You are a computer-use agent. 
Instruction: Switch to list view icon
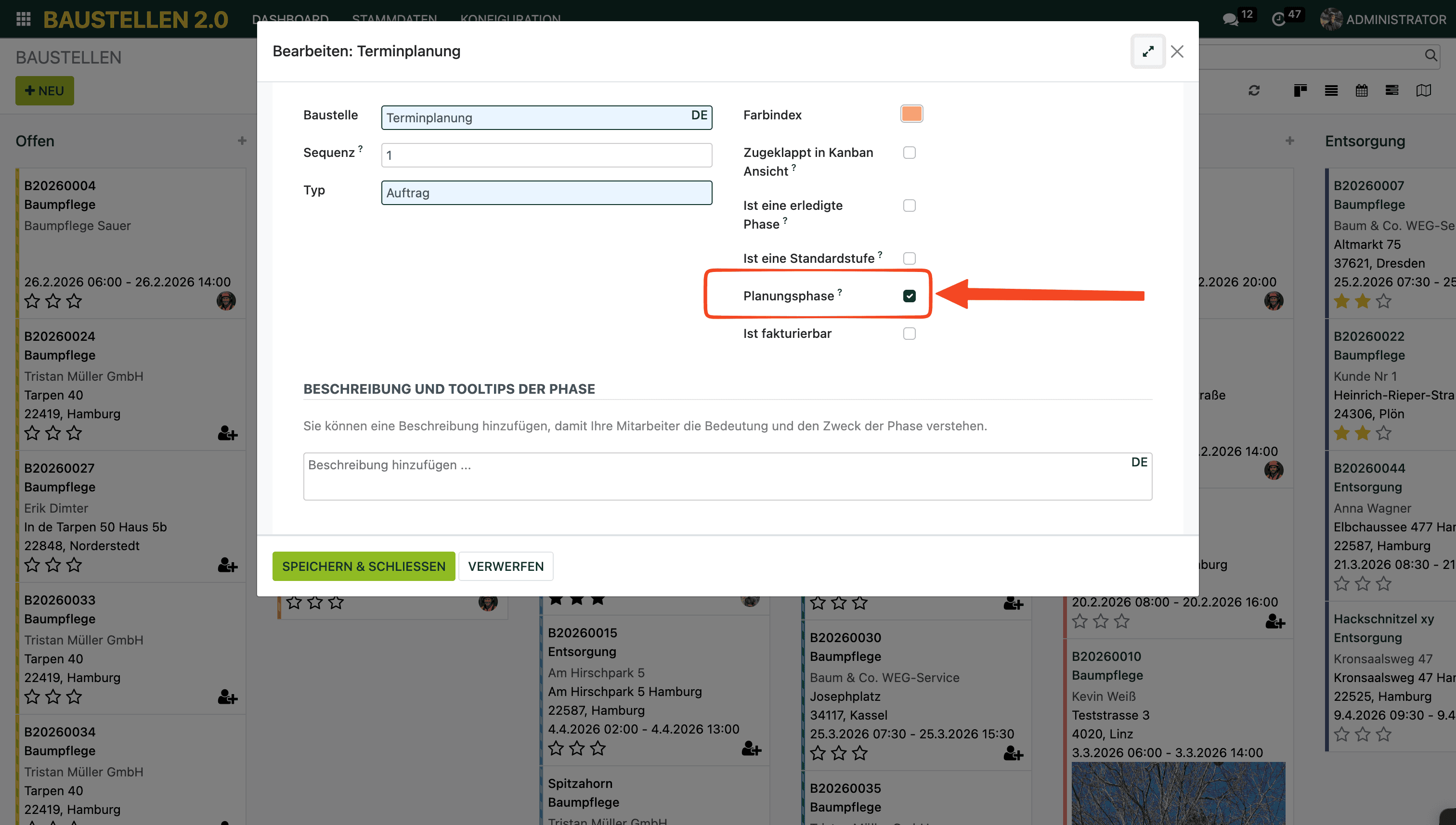(x=1331, y=90)
